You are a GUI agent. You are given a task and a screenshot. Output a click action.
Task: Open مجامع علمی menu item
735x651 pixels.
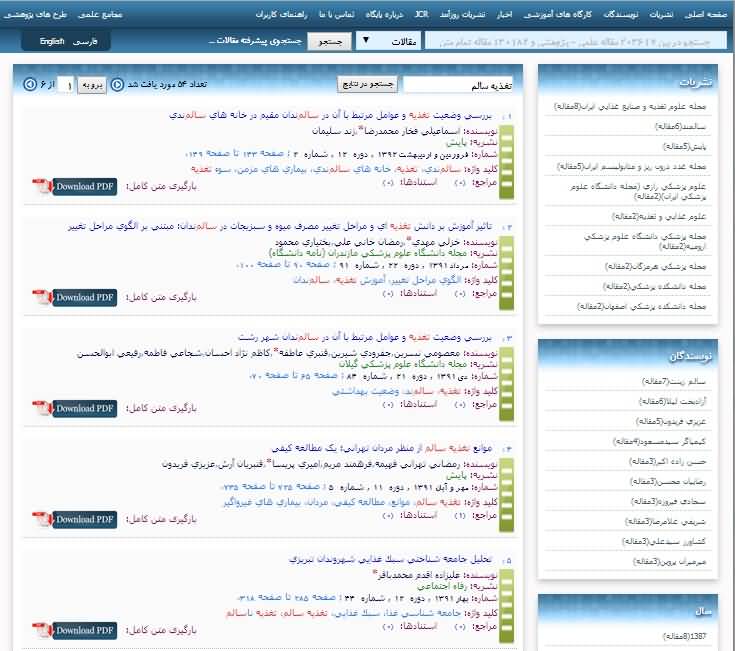pyautogui.click(x=100, y=15)
